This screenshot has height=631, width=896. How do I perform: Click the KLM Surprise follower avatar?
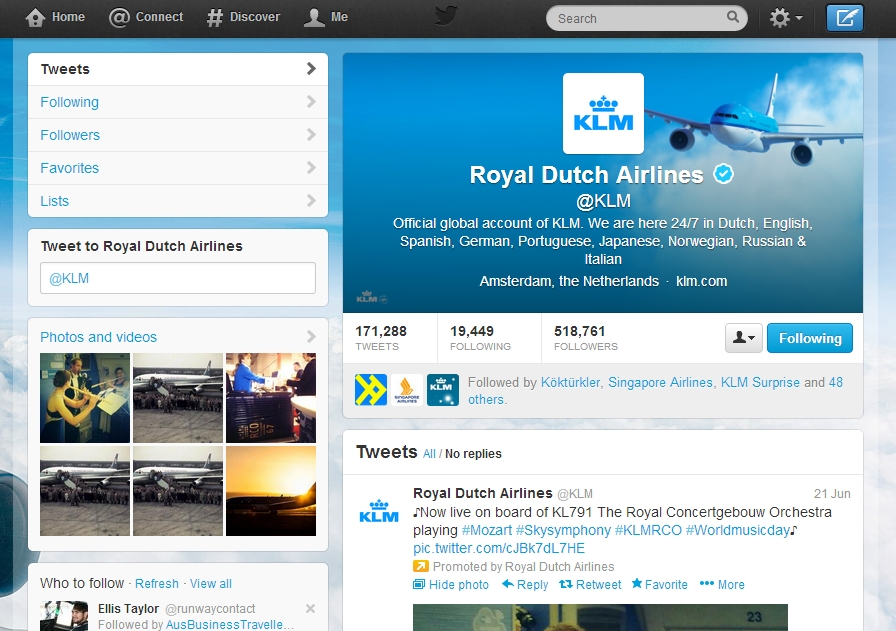point(443,390)
